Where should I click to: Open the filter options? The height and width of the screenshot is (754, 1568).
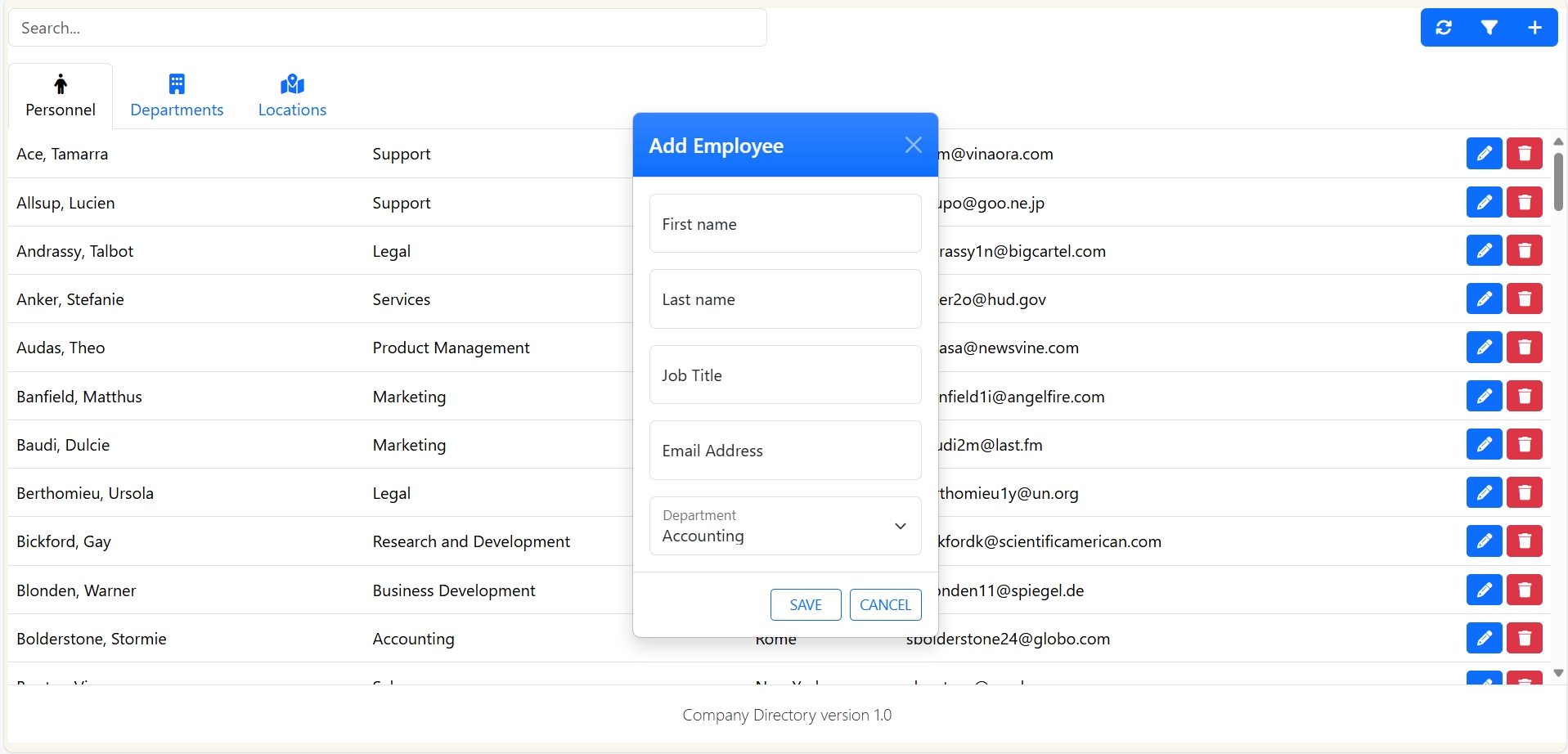(x=1489, y=27)
